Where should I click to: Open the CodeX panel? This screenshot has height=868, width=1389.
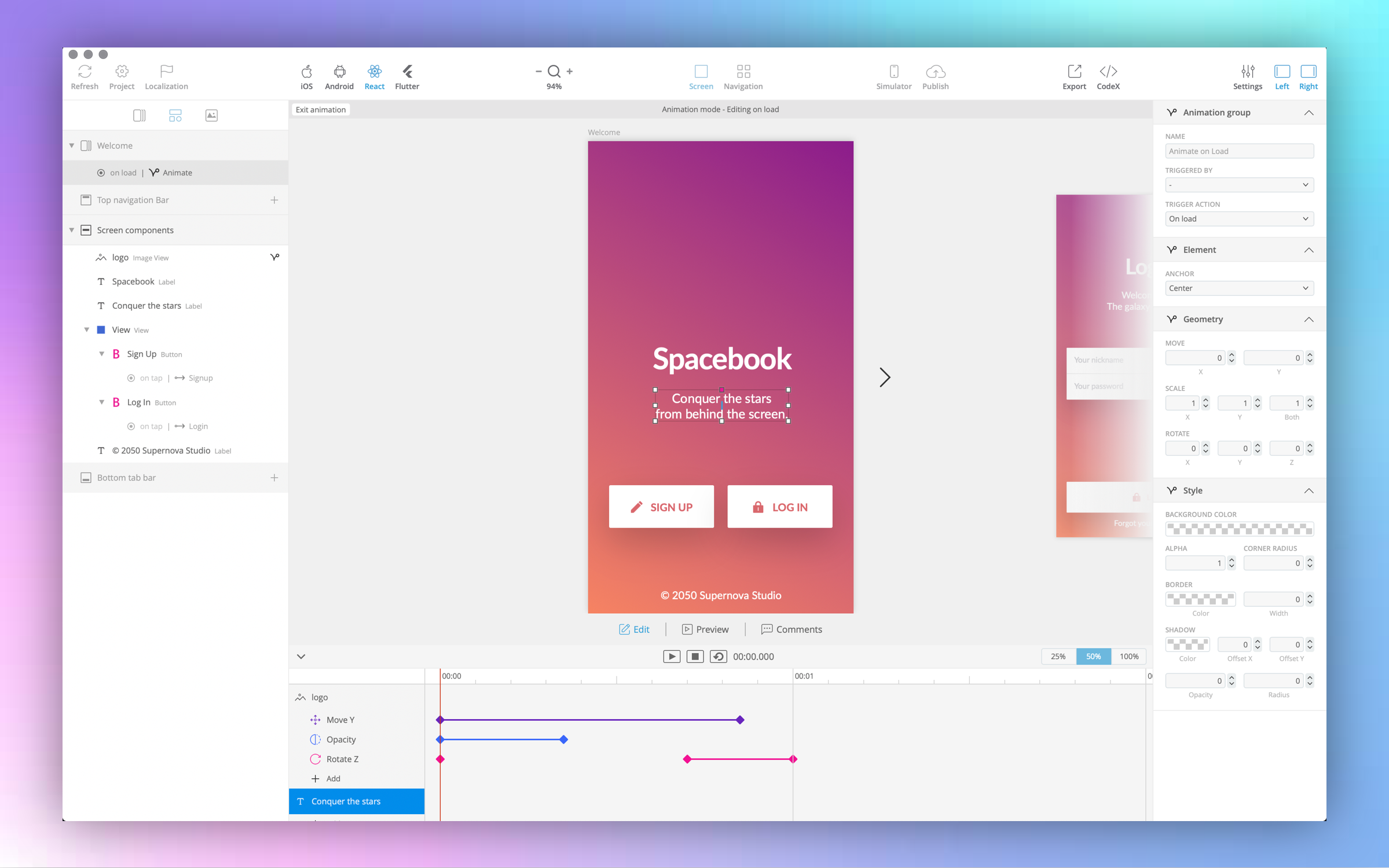coord(1108,76)
